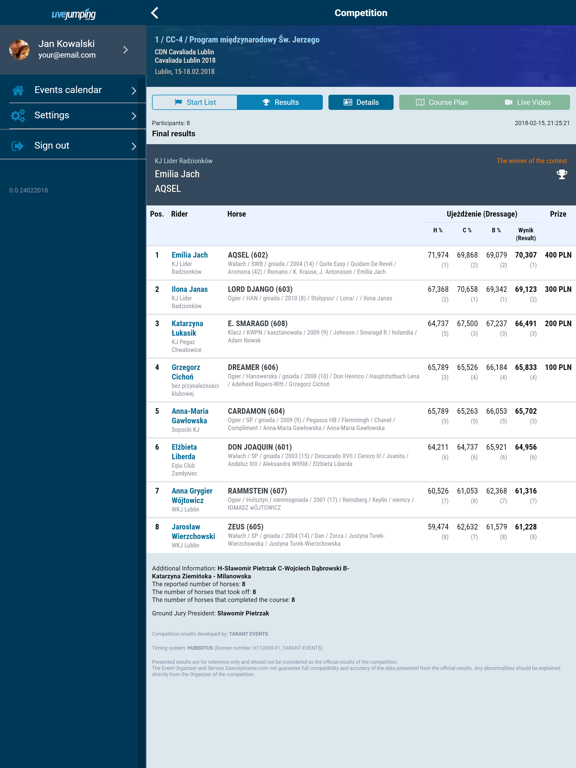576x768 pixels.
Task: Click the winner trophy icon
Action: [x=562, y=174]
